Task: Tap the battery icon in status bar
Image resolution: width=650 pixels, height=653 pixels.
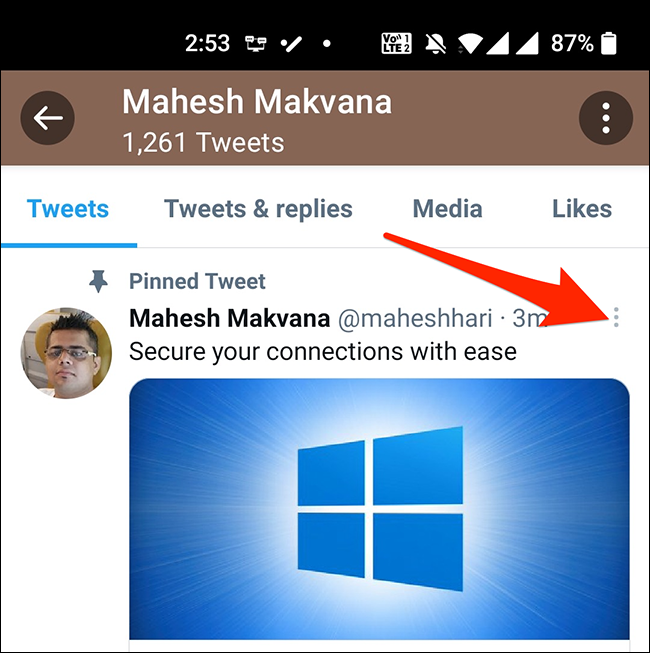Action: pos(609,43)
